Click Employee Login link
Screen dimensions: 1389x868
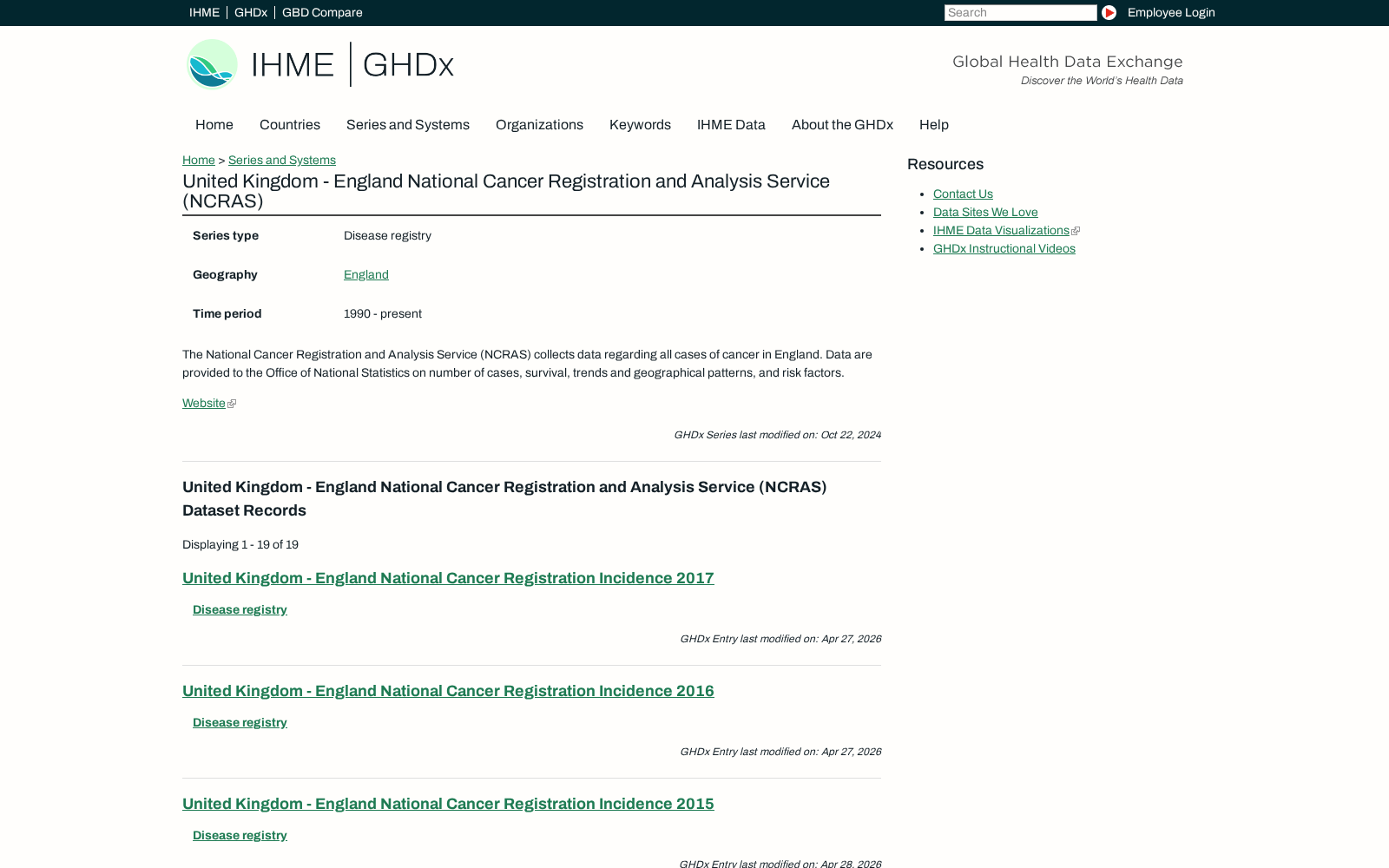point(1171,12)
